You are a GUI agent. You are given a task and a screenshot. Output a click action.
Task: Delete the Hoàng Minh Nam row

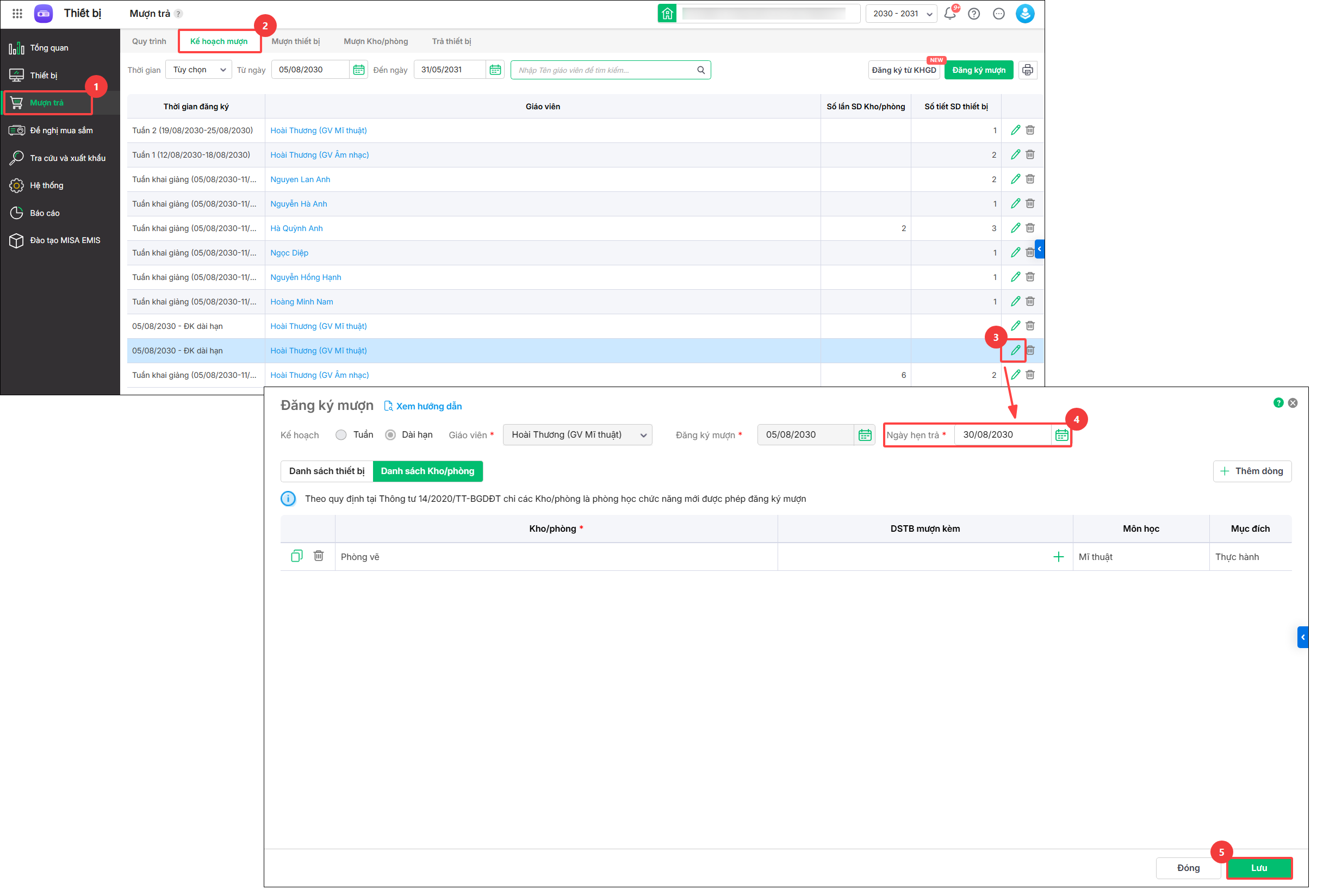click(1030, 302)
